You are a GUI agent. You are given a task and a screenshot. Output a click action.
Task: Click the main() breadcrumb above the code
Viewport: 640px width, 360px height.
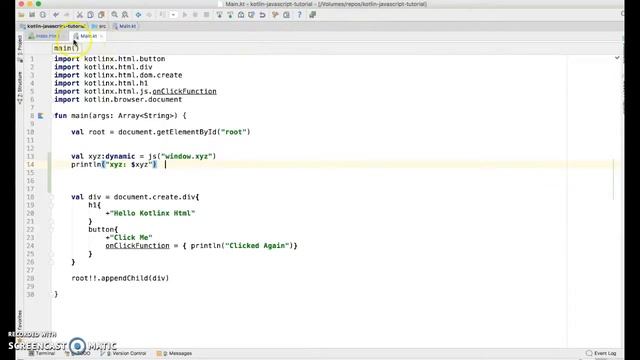[66, 48]
